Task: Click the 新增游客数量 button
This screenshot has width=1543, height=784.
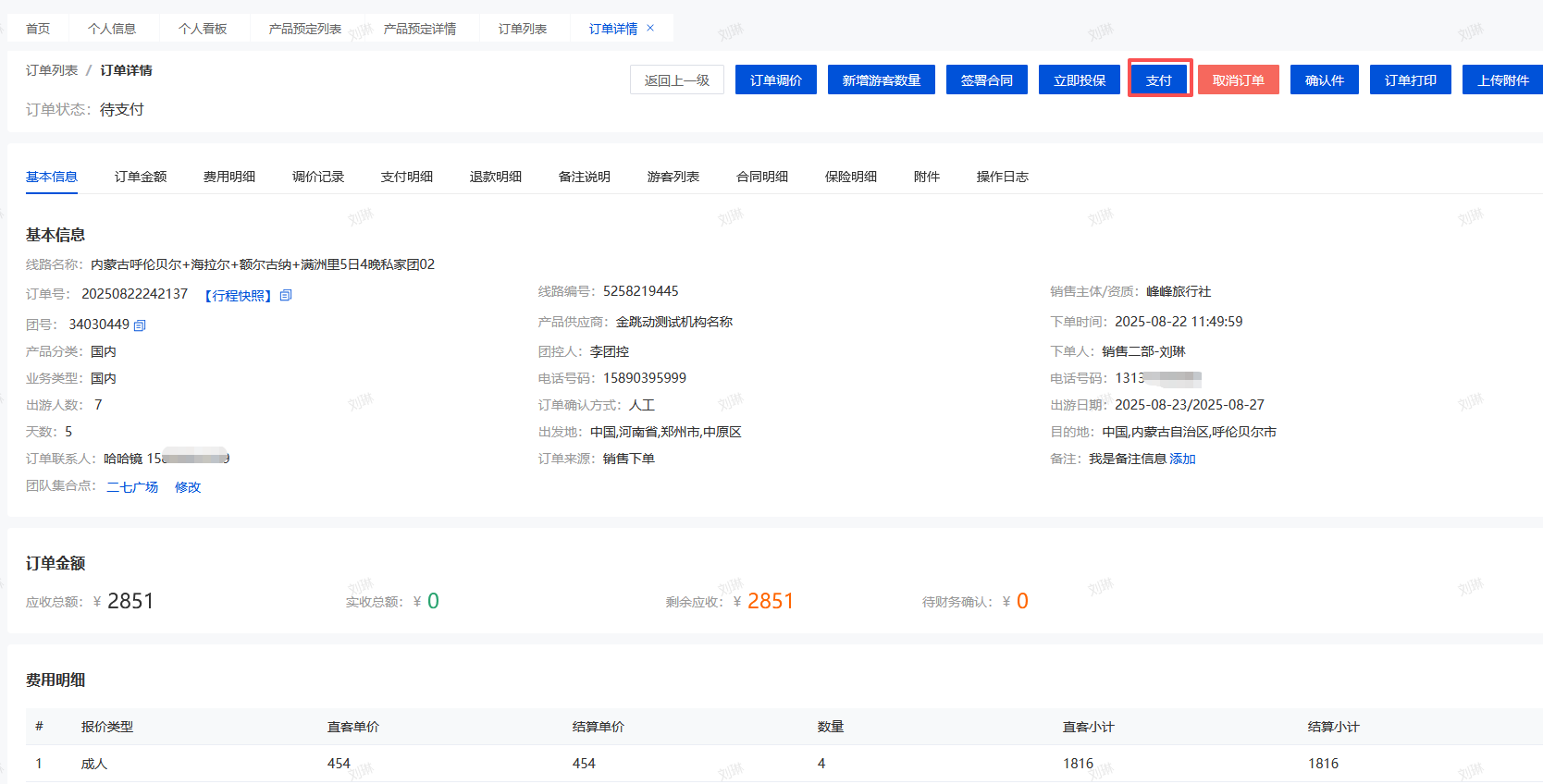Action: coord(881,80)
